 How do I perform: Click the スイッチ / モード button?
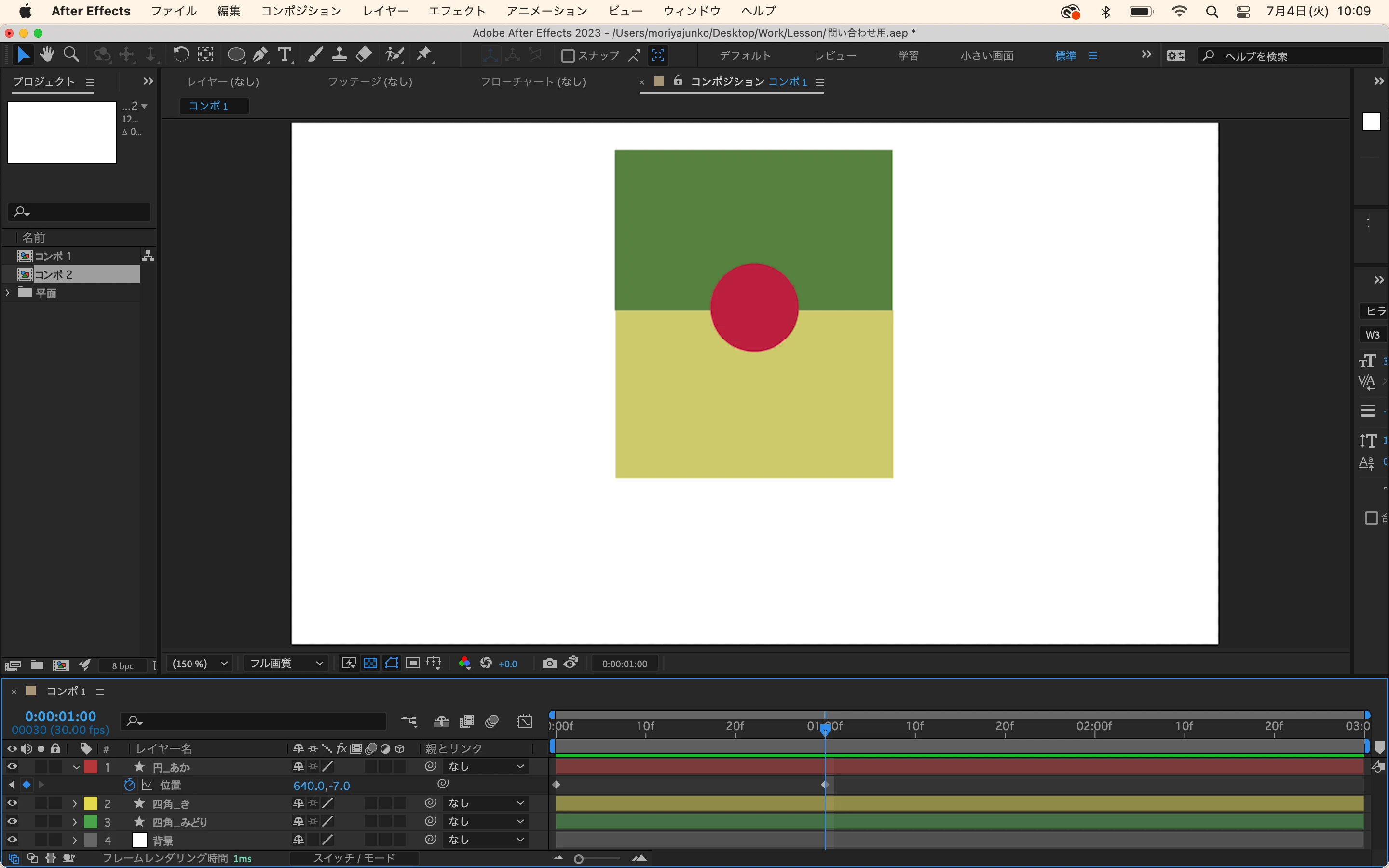pyautogui.click(x=354, y=858)
